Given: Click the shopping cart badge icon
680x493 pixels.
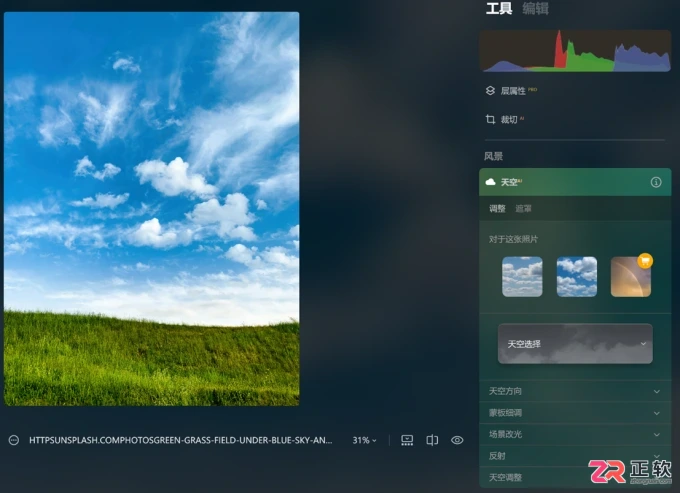Looking at the screenshot, I should (645, 261).
